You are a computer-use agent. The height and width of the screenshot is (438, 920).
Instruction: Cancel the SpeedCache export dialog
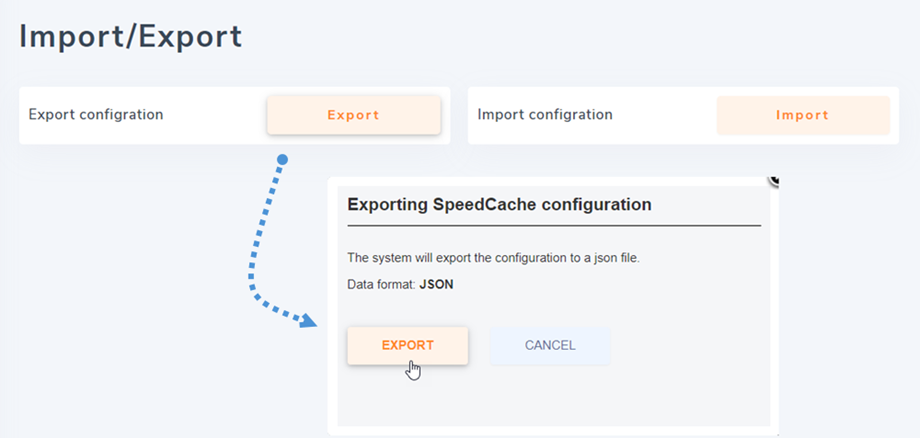click(x=549, y=346)
